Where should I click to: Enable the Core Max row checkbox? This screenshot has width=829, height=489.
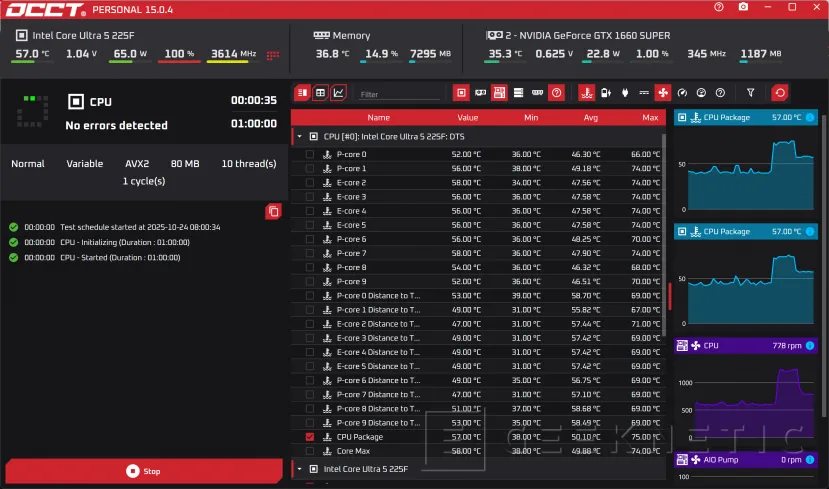coord(309,451)
